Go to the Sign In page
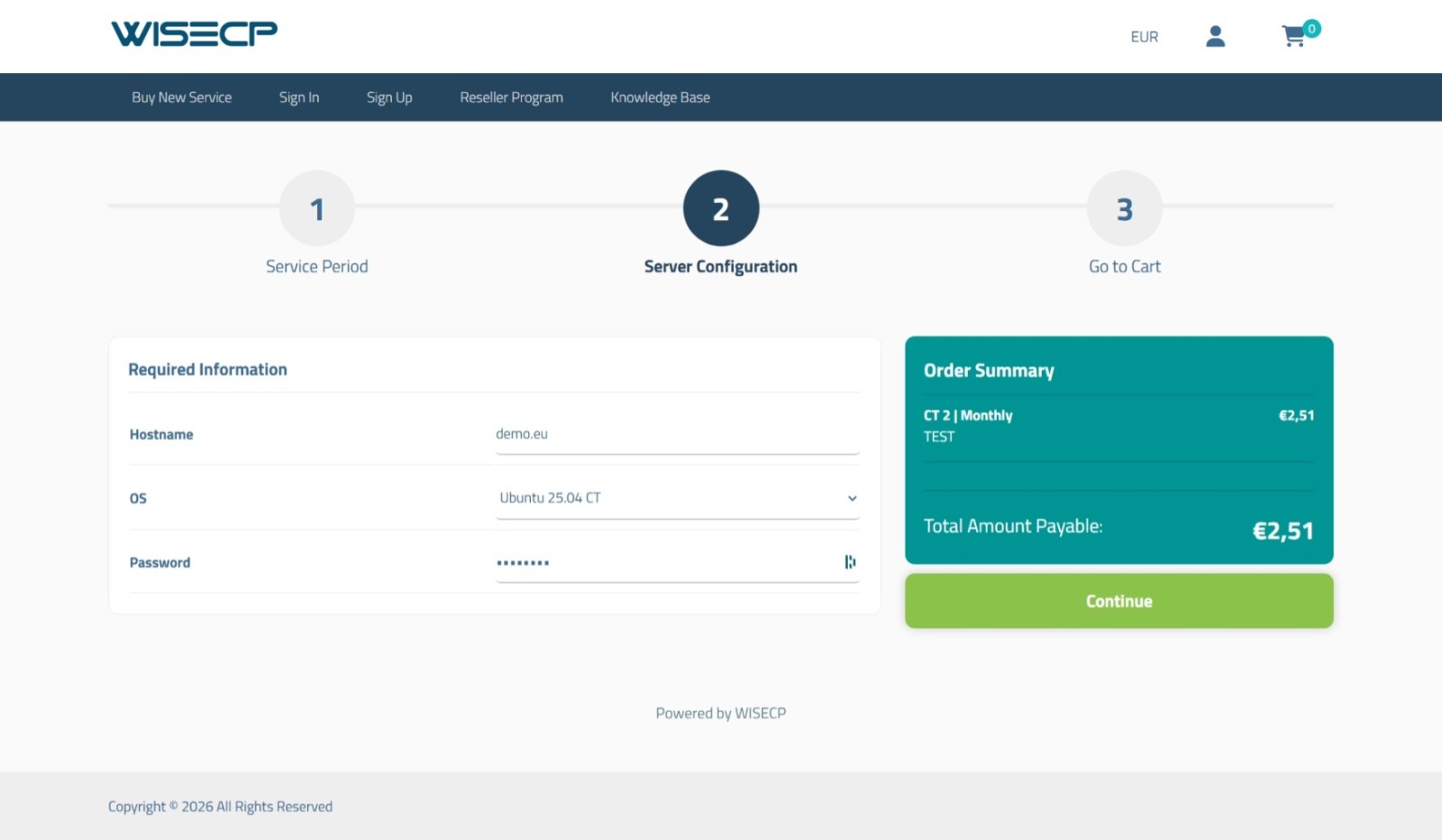 coord(298,97)
